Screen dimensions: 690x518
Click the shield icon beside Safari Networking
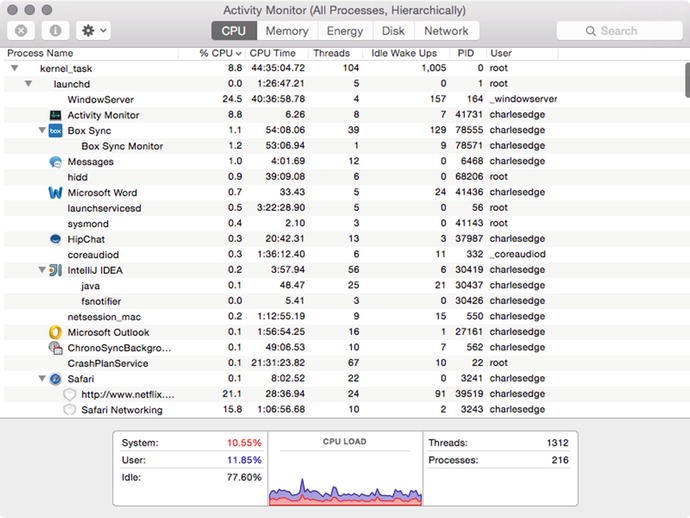70,410
